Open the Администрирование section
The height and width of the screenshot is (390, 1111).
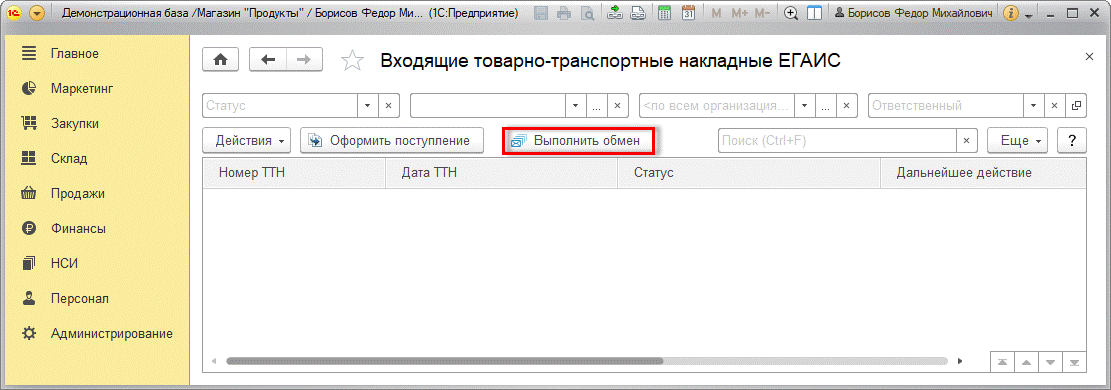111,333
